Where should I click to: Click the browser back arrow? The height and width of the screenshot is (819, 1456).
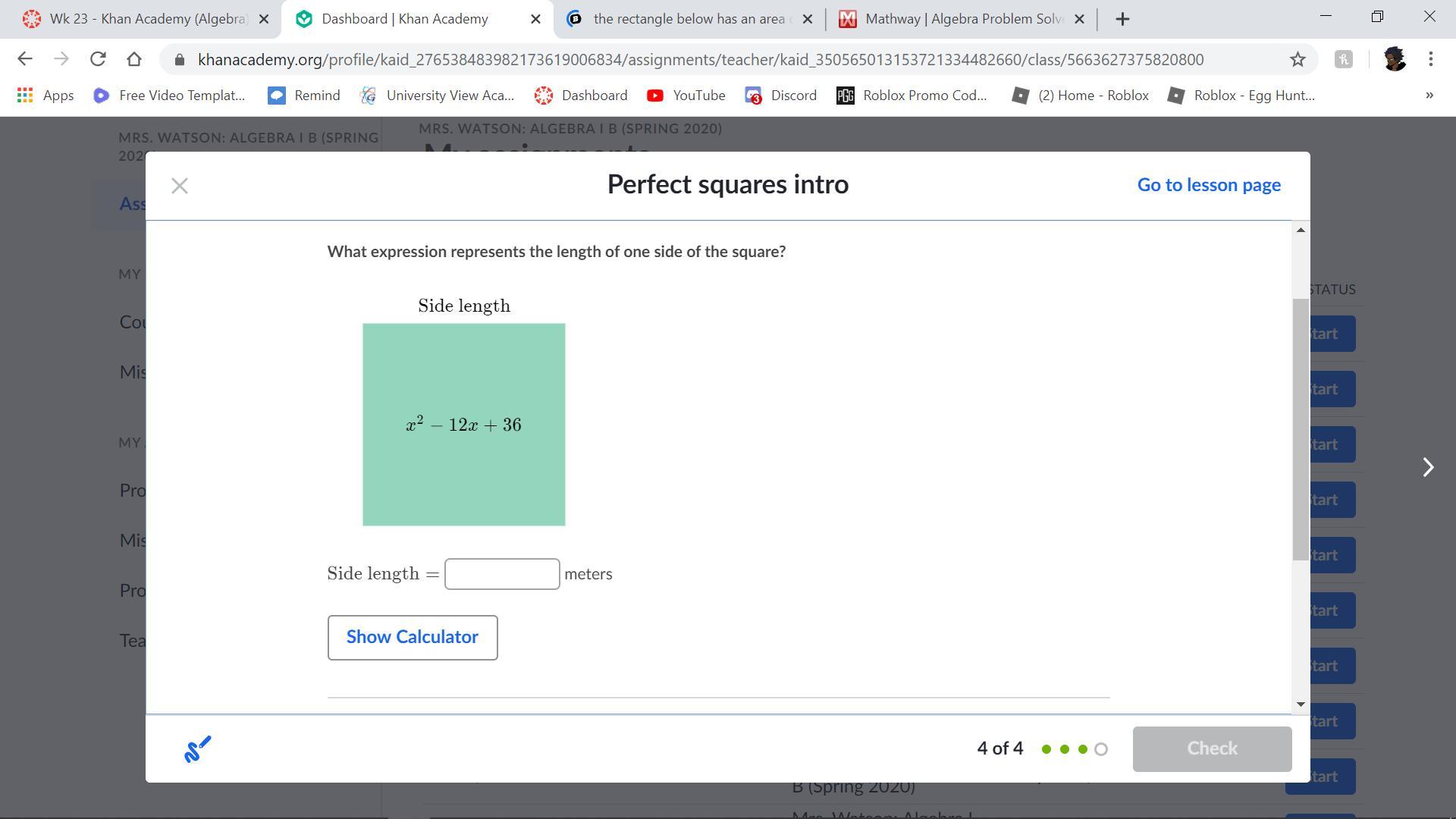coord(24,59)
